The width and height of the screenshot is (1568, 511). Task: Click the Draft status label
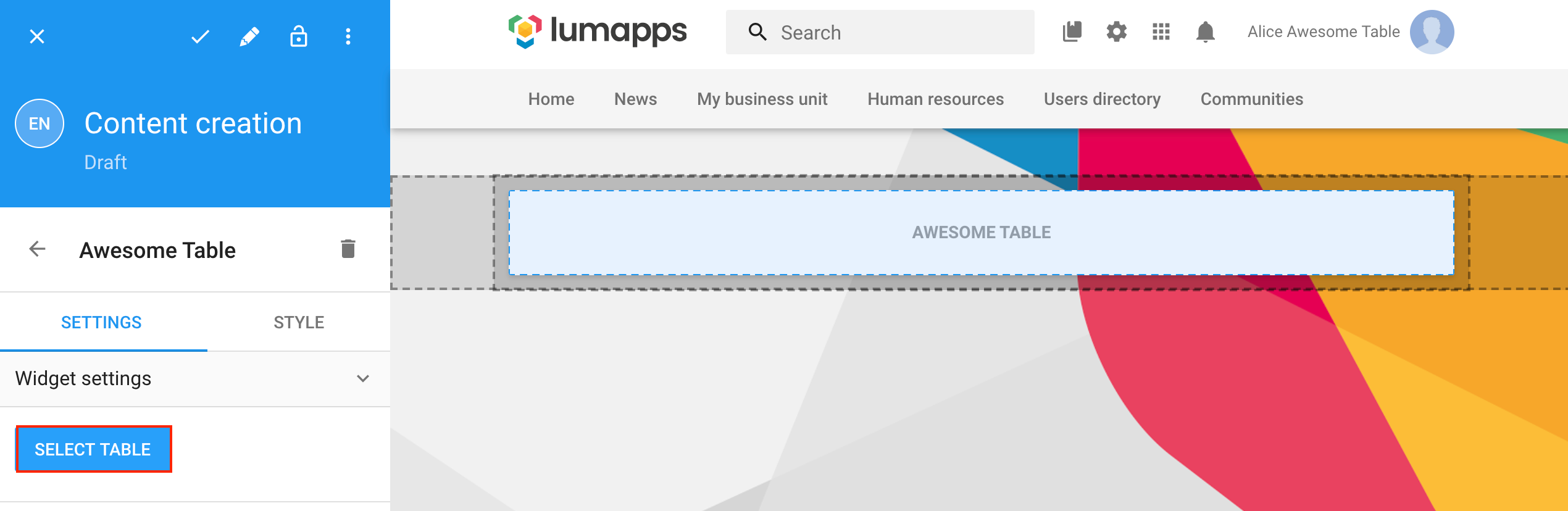pyautogui.click(x=106, y=162)
